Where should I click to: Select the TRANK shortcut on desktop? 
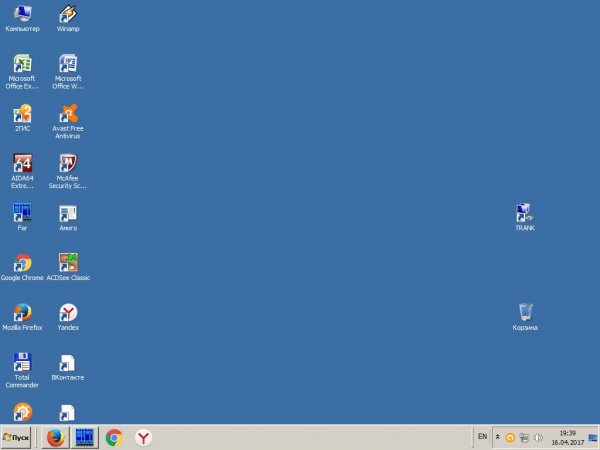pyautogui.click(x=525, y=213)
